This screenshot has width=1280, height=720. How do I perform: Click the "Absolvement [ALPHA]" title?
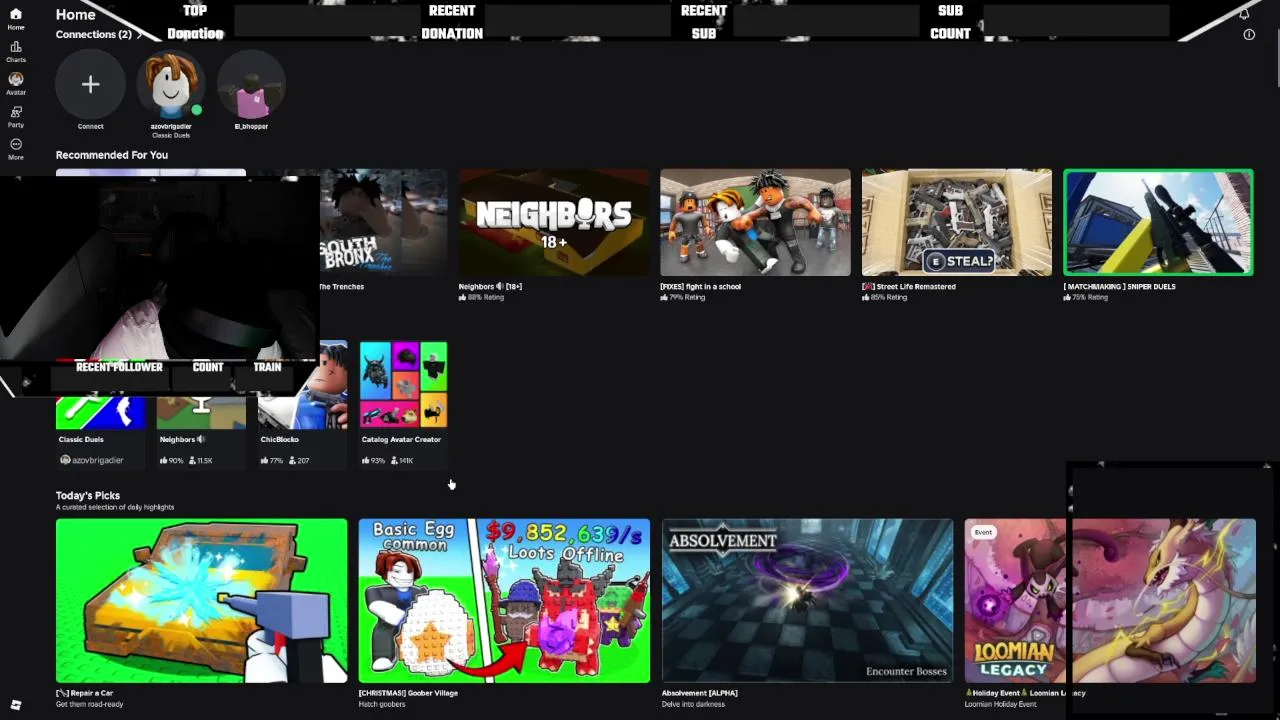pos(699,692)
